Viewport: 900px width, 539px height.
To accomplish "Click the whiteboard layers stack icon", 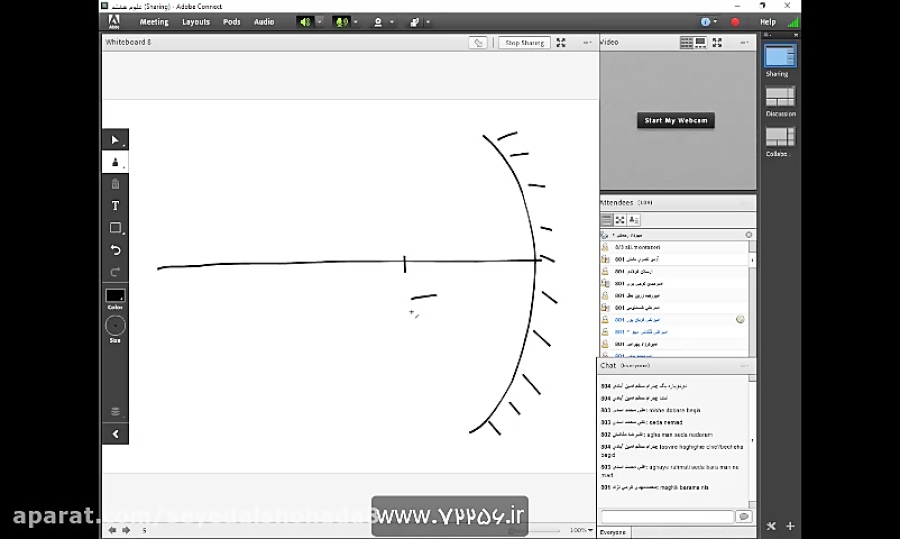I will [115, 412].
